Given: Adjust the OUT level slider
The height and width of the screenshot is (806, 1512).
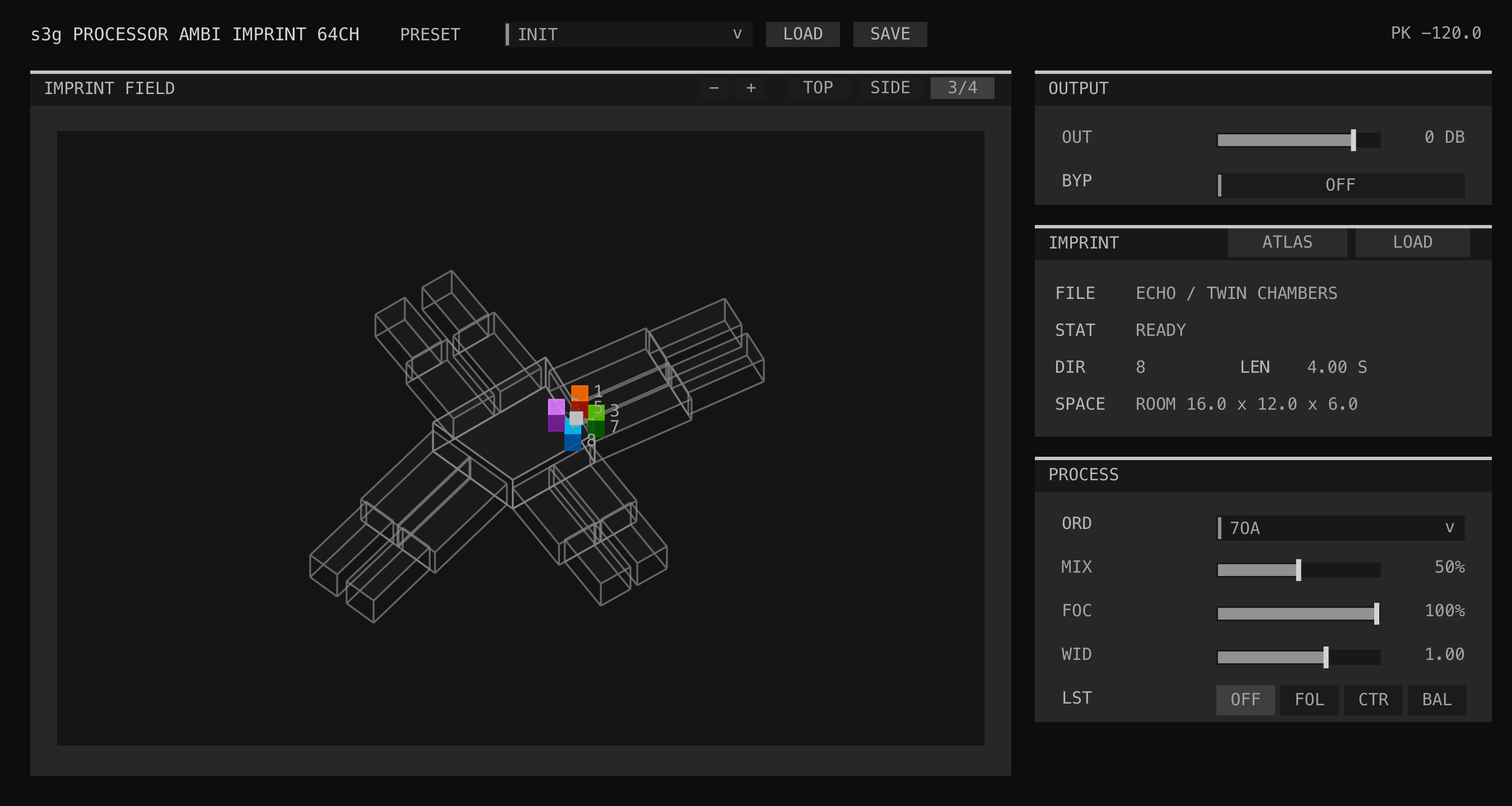Looking at the screenshot, I should 1299,140.
